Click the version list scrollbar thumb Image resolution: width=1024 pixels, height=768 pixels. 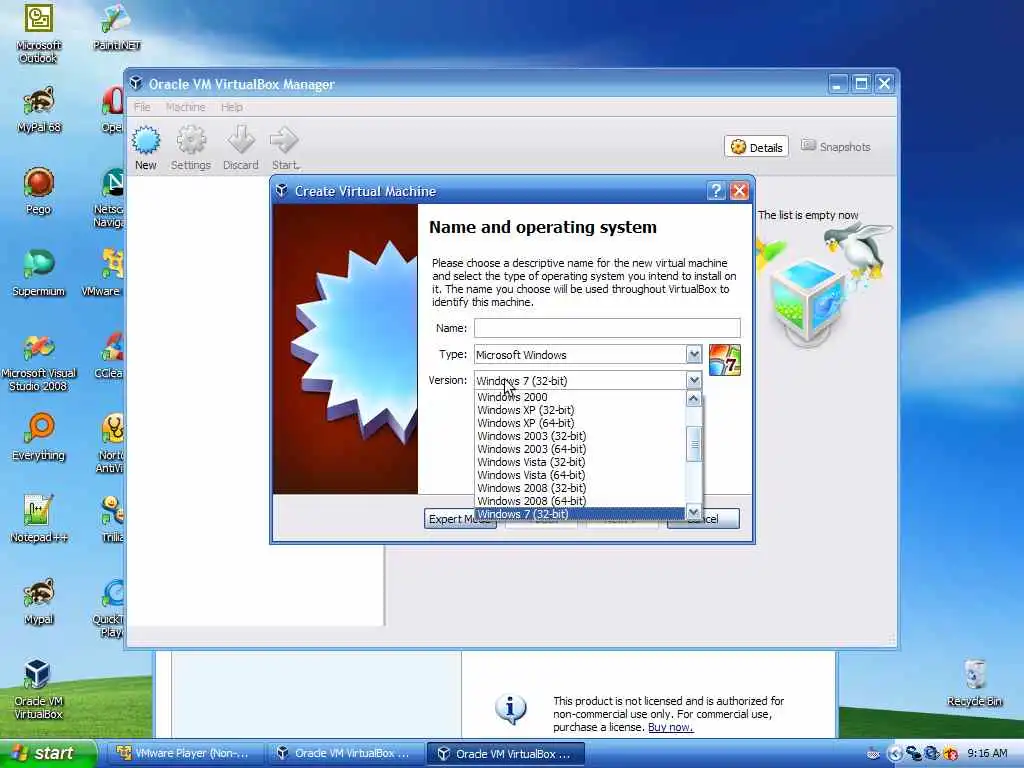coord(694,444)
